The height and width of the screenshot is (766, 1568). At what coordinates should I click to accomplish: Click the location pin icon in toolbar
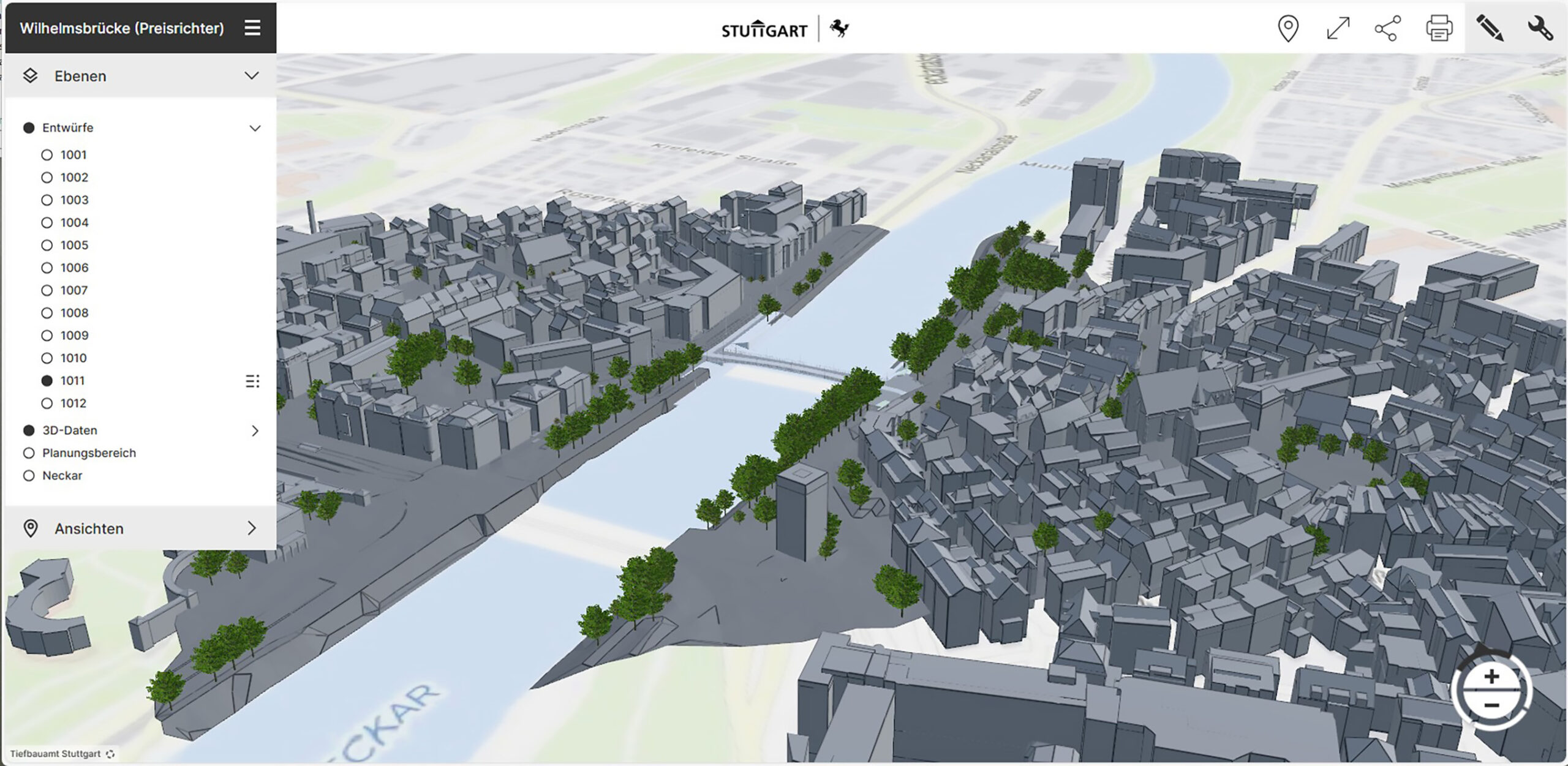1288,29
